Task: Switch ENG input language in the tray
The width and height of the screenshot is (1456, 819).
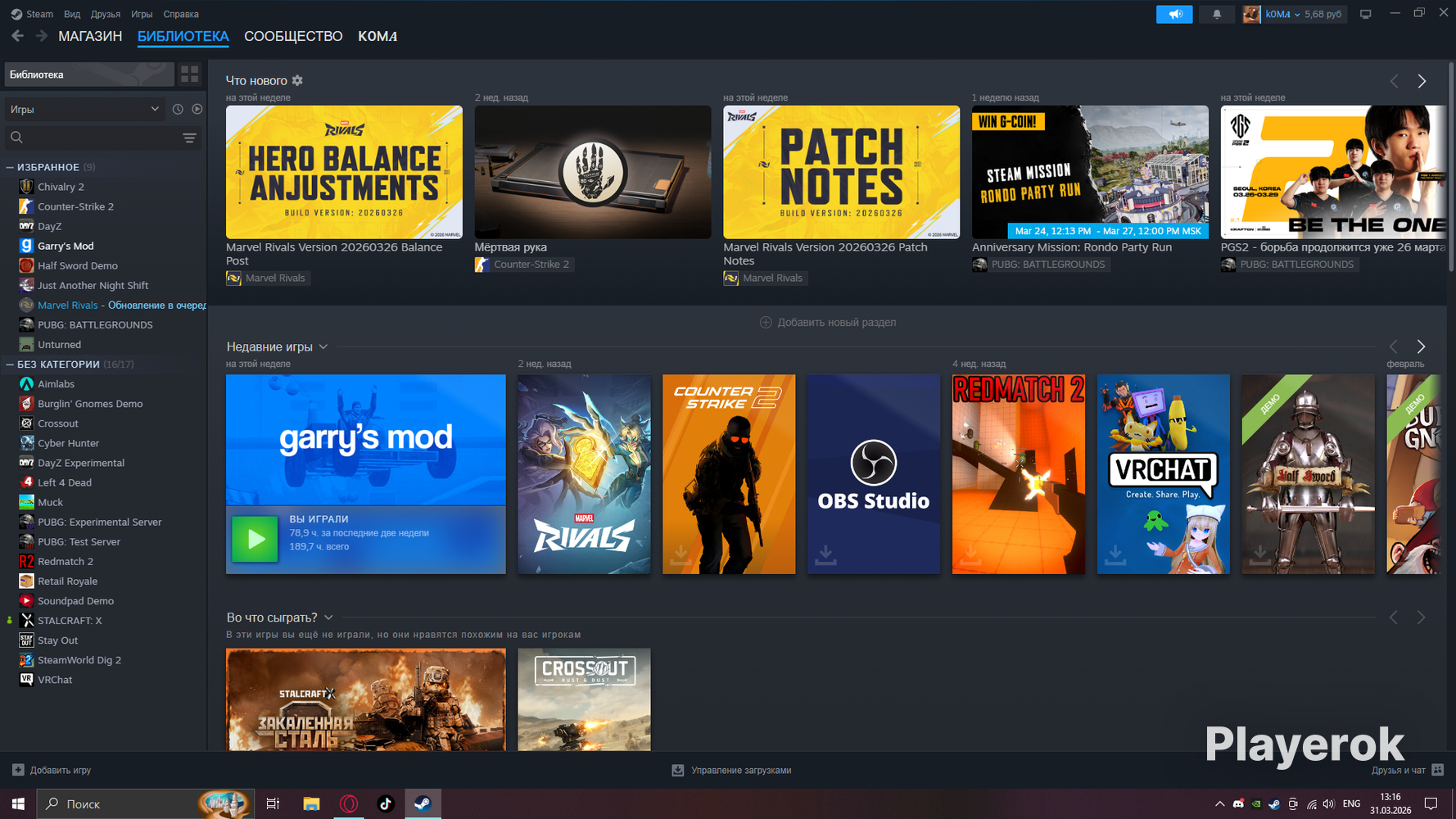Action: [1352, 804]
